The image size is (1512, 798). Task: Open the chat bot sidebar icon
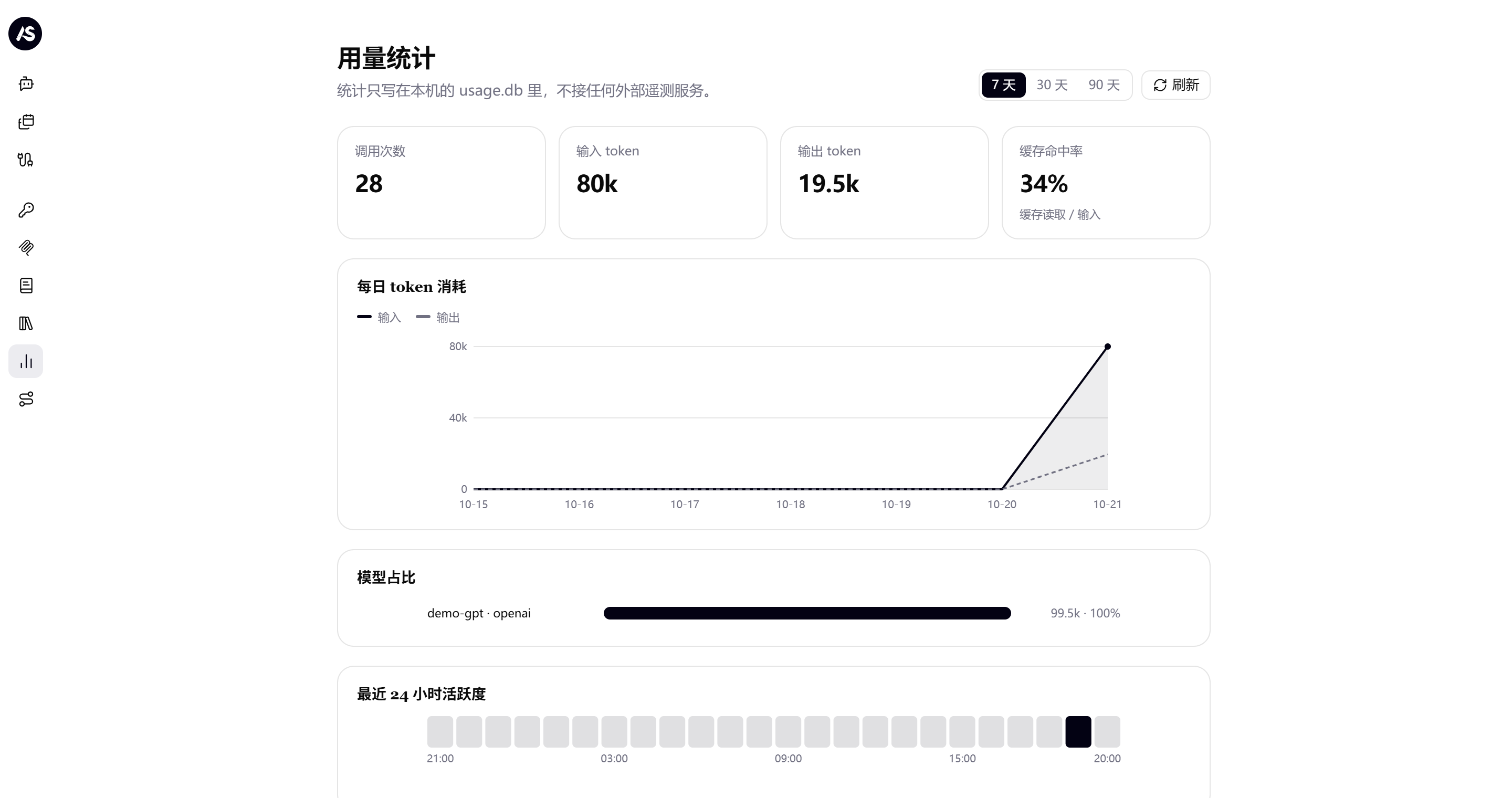point(26,84)
